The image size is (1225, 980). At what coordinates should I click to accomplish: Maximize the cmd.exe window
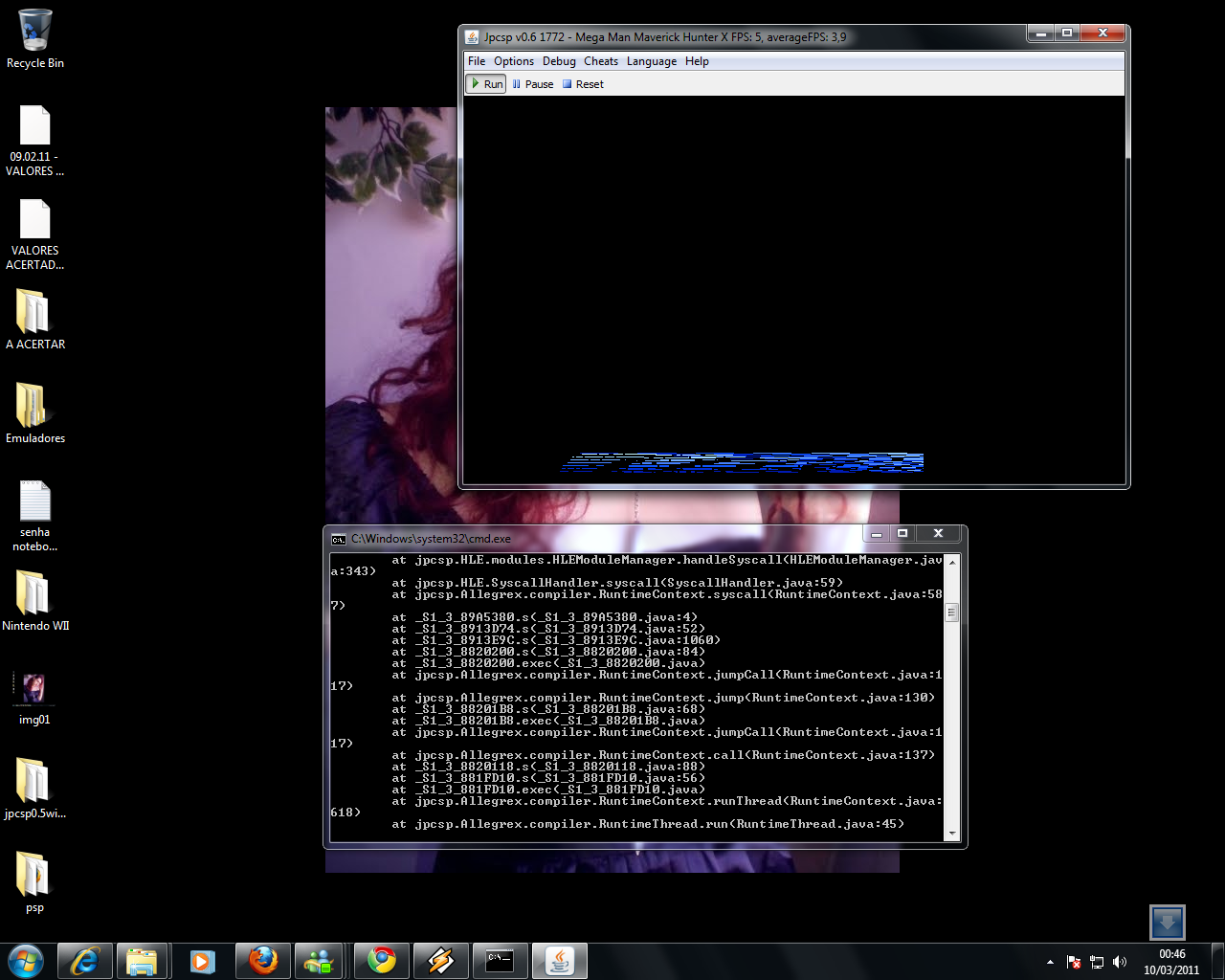click(902, 534)
